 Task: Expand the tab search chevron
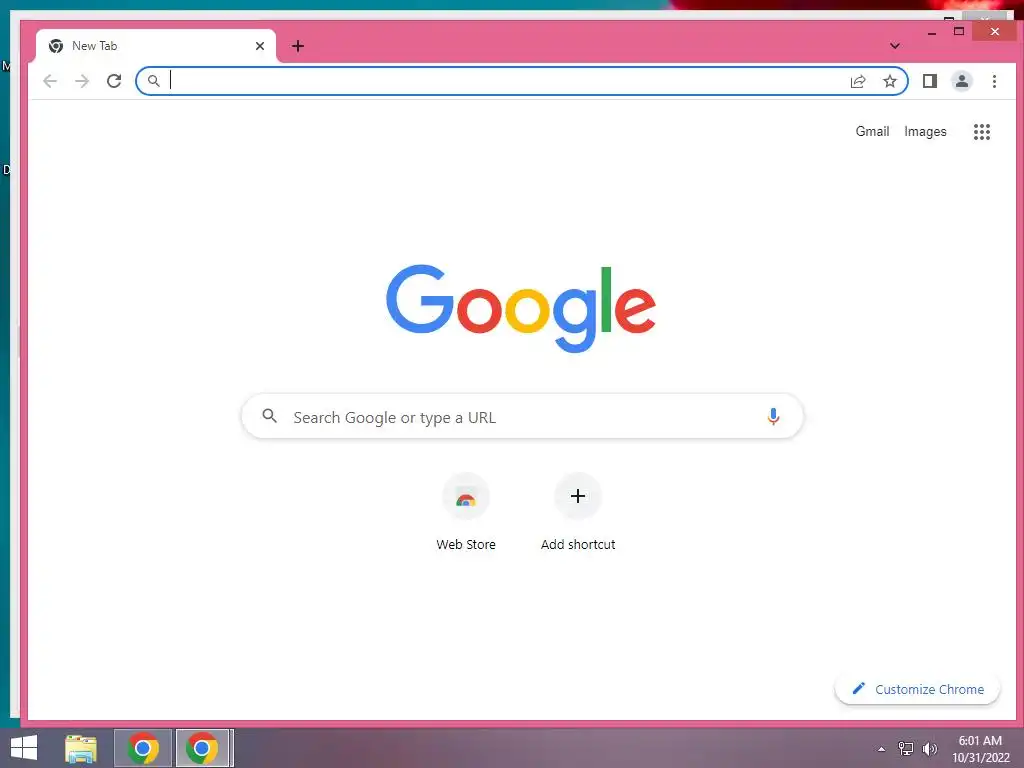[895, 46]
